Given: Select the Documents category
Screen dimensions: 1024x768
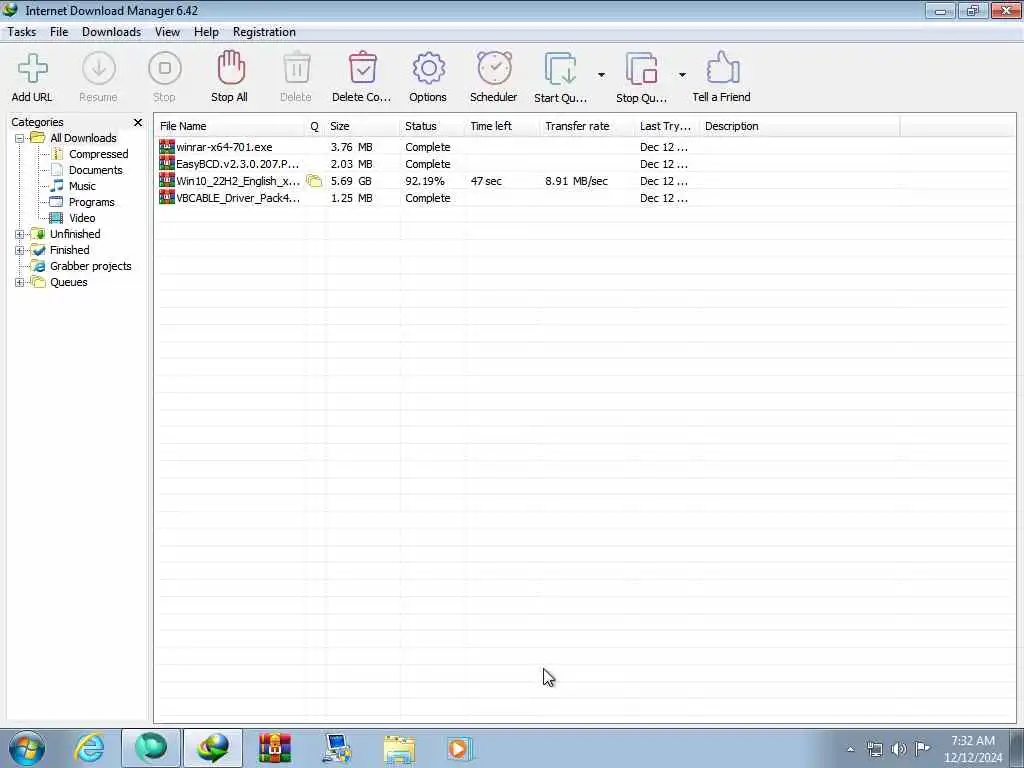Looking at the screenshot, I should [95, 170].
